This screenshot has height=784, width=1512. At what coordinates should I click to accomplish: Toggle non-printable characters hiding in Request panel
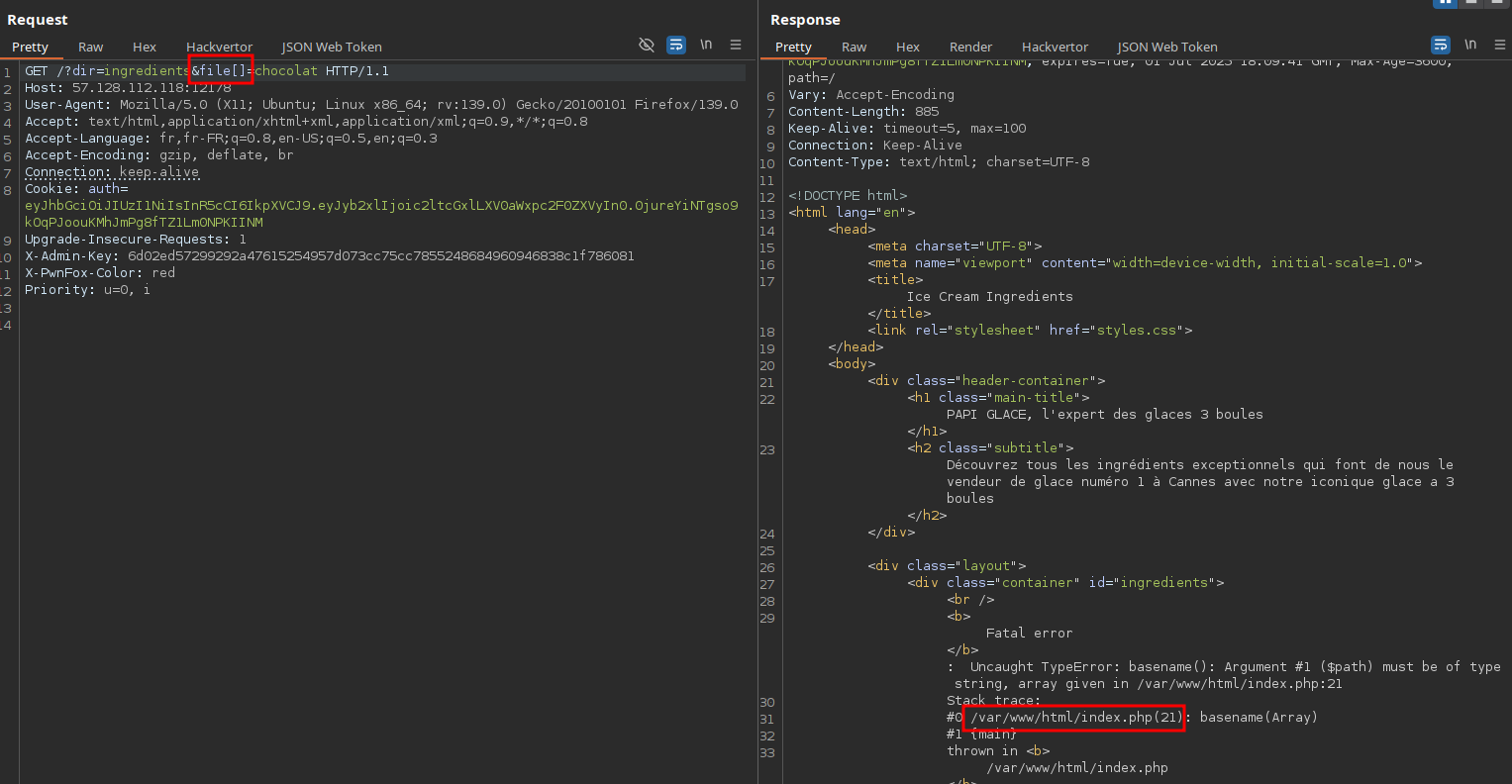pos(647,45)
